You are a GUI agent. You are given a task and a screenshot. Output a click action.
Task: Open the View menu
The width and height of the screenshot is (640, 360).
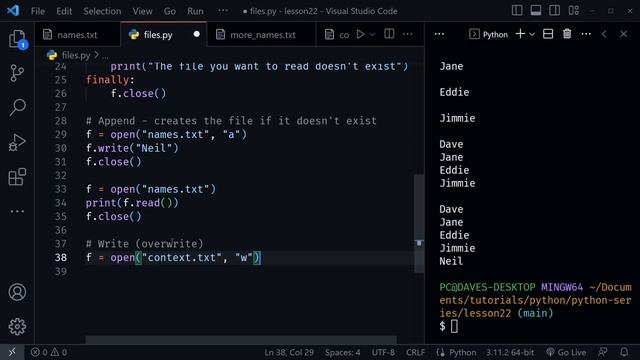pyautogui.click(x=142, y=11)
